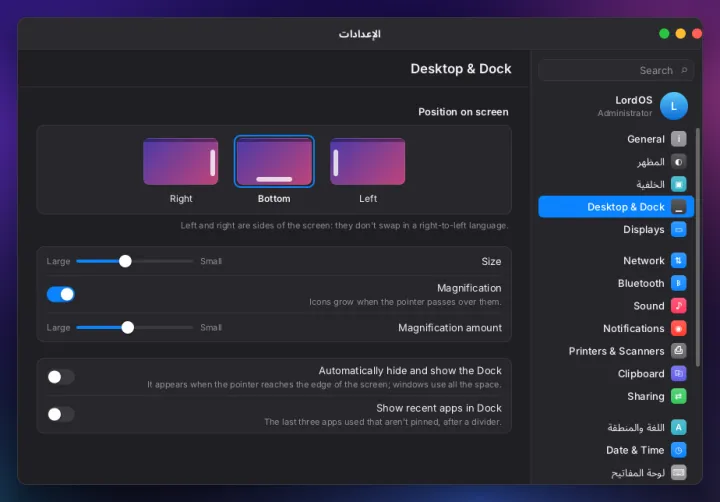
Task: Click the red close window button
Action: (x=697, y=34)
